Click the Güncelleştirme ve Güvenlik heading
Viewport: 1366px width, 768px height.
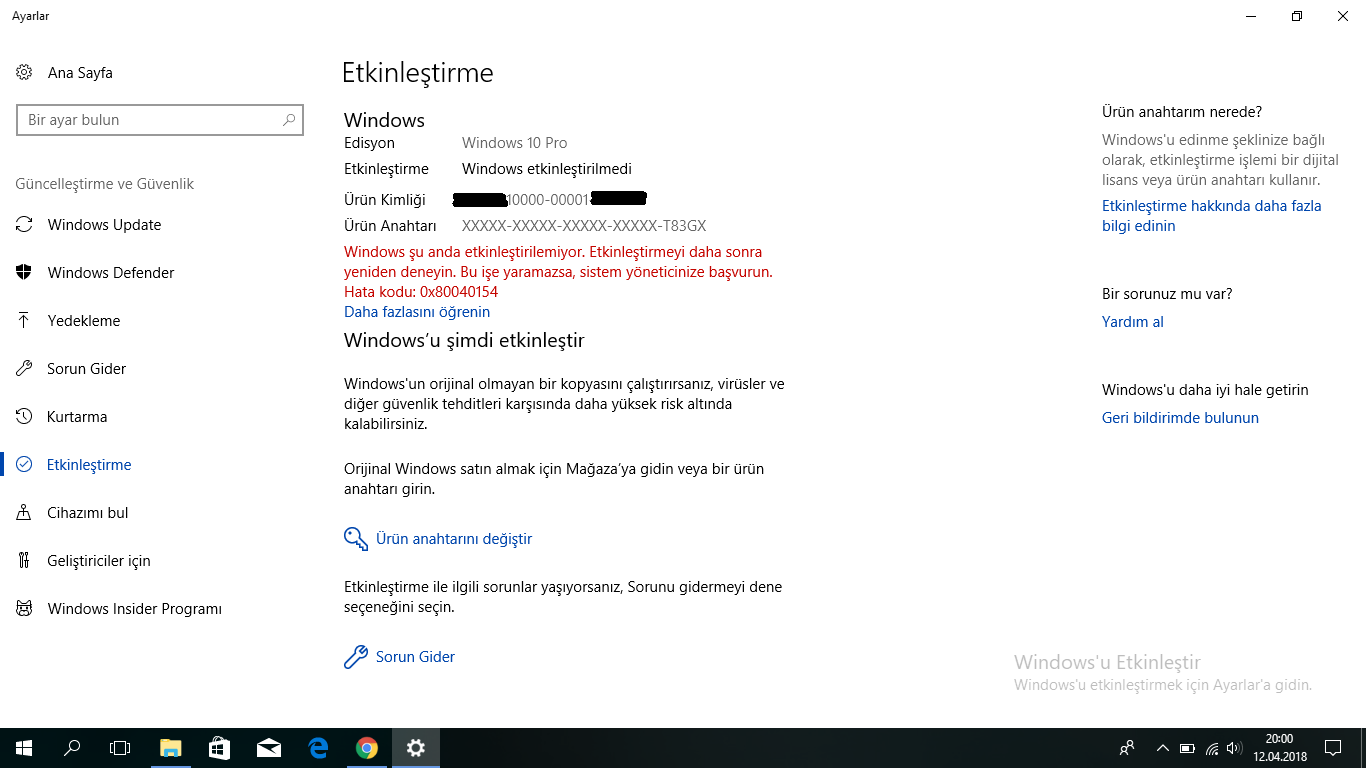point(105,184)
